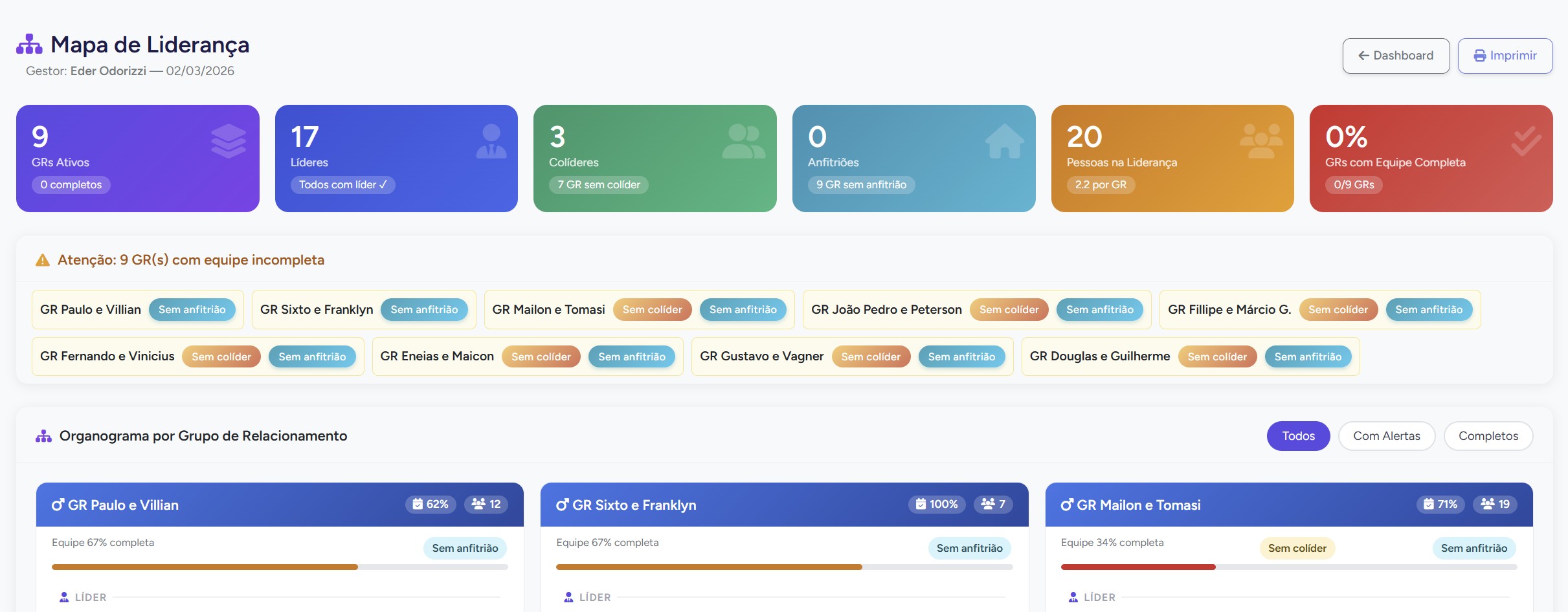The height and width of the screenshot is (612, 1568).
Task: Click the warning triangle icon next to Atenção
Action: pos(43,260)
